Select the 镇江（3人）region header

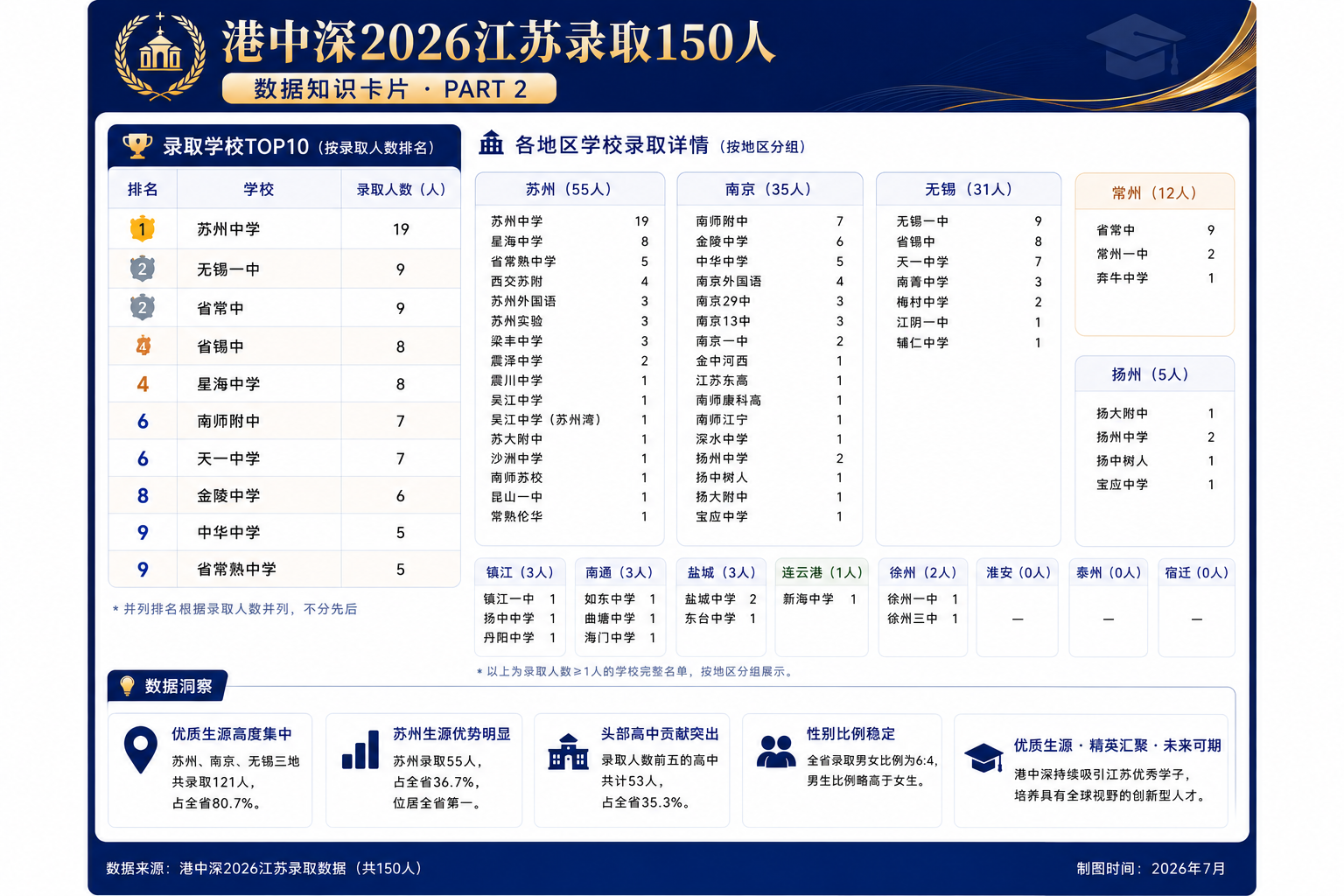coord(521,572)
